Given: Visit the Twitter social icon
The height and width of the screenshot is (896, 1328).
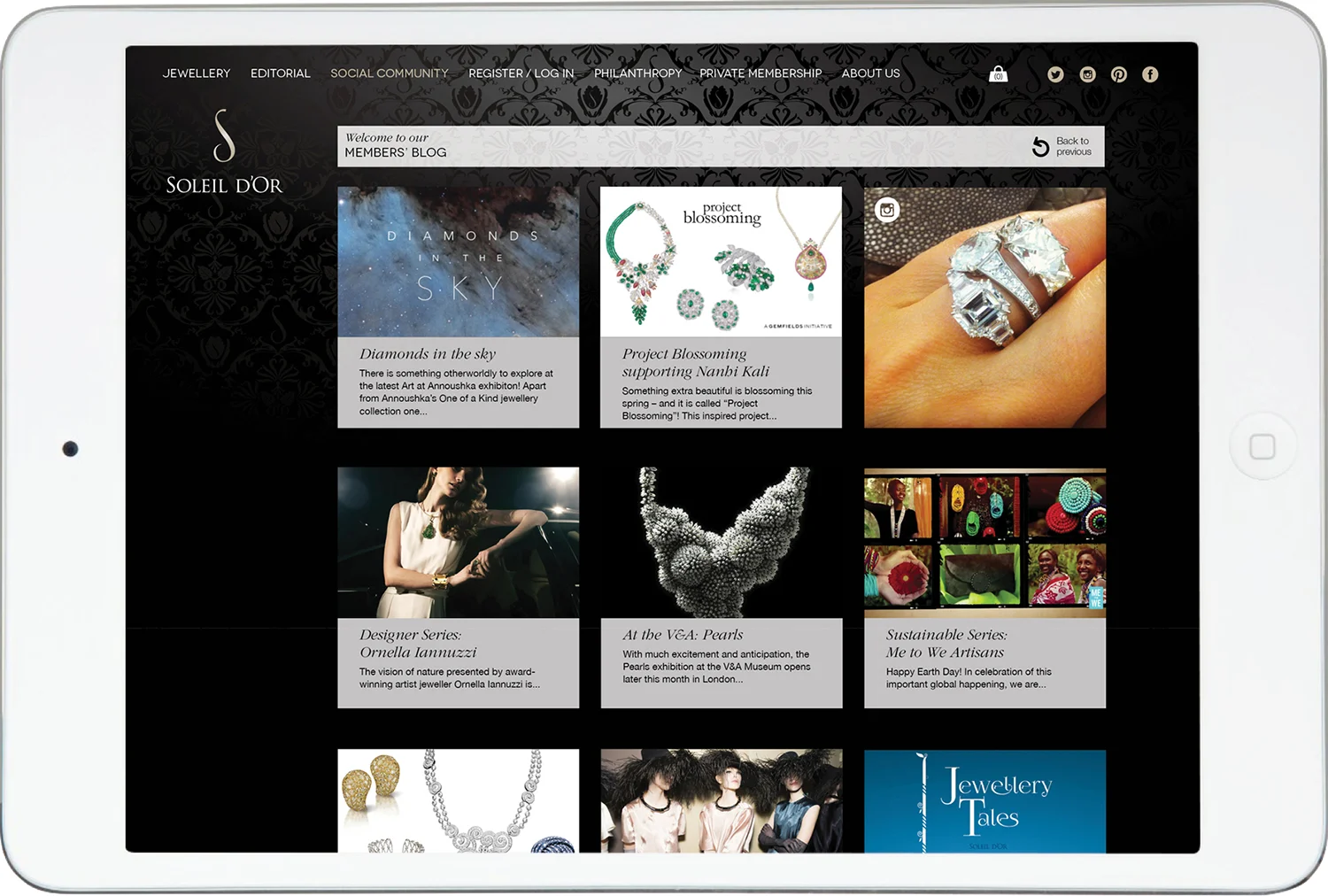Looking at the screenshot, I should point(1055,74).
